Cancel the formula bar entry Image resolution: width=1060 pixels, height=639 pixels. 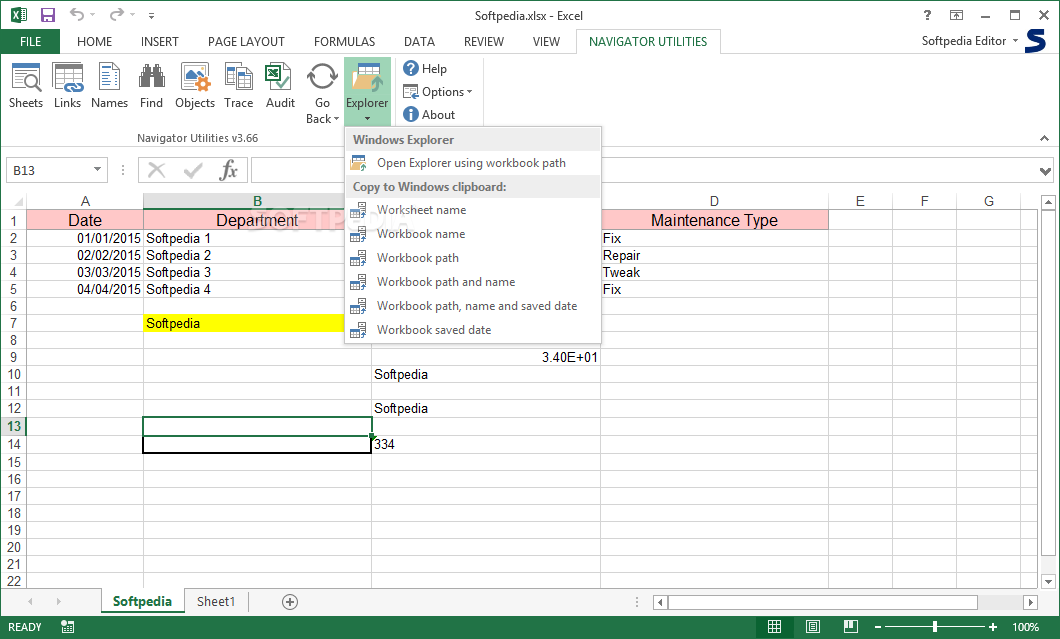[157, 170]
